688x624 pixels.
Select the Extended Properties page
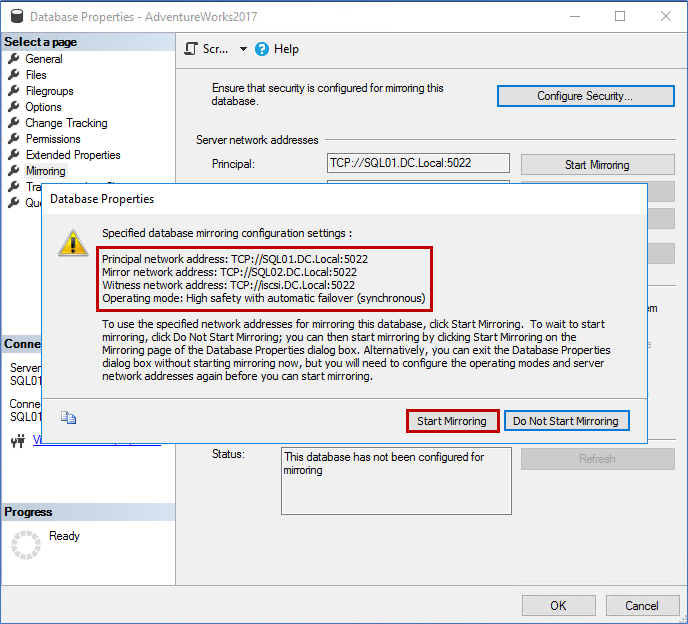coord(73,155)
